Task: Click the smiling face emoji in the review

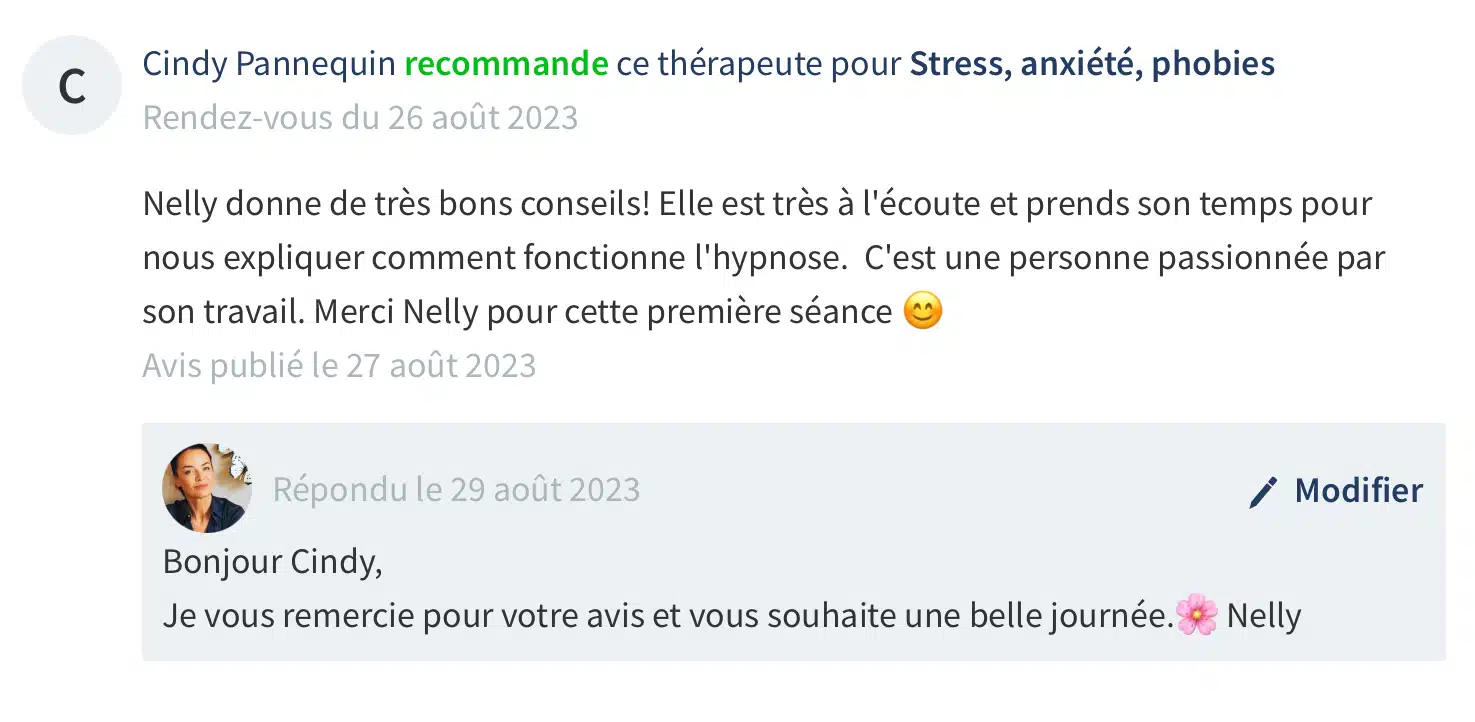Action: 922,312
